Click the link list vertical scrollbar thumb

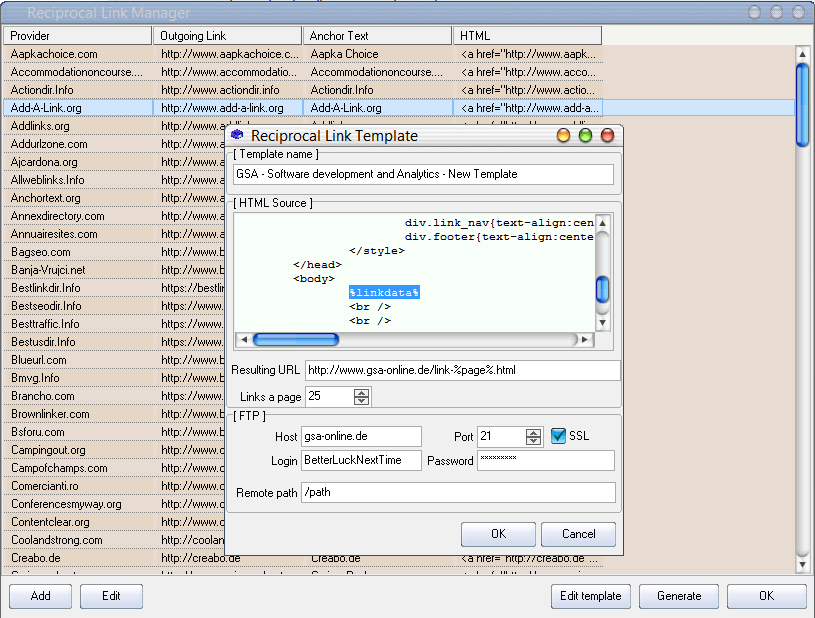pos(802,104)
